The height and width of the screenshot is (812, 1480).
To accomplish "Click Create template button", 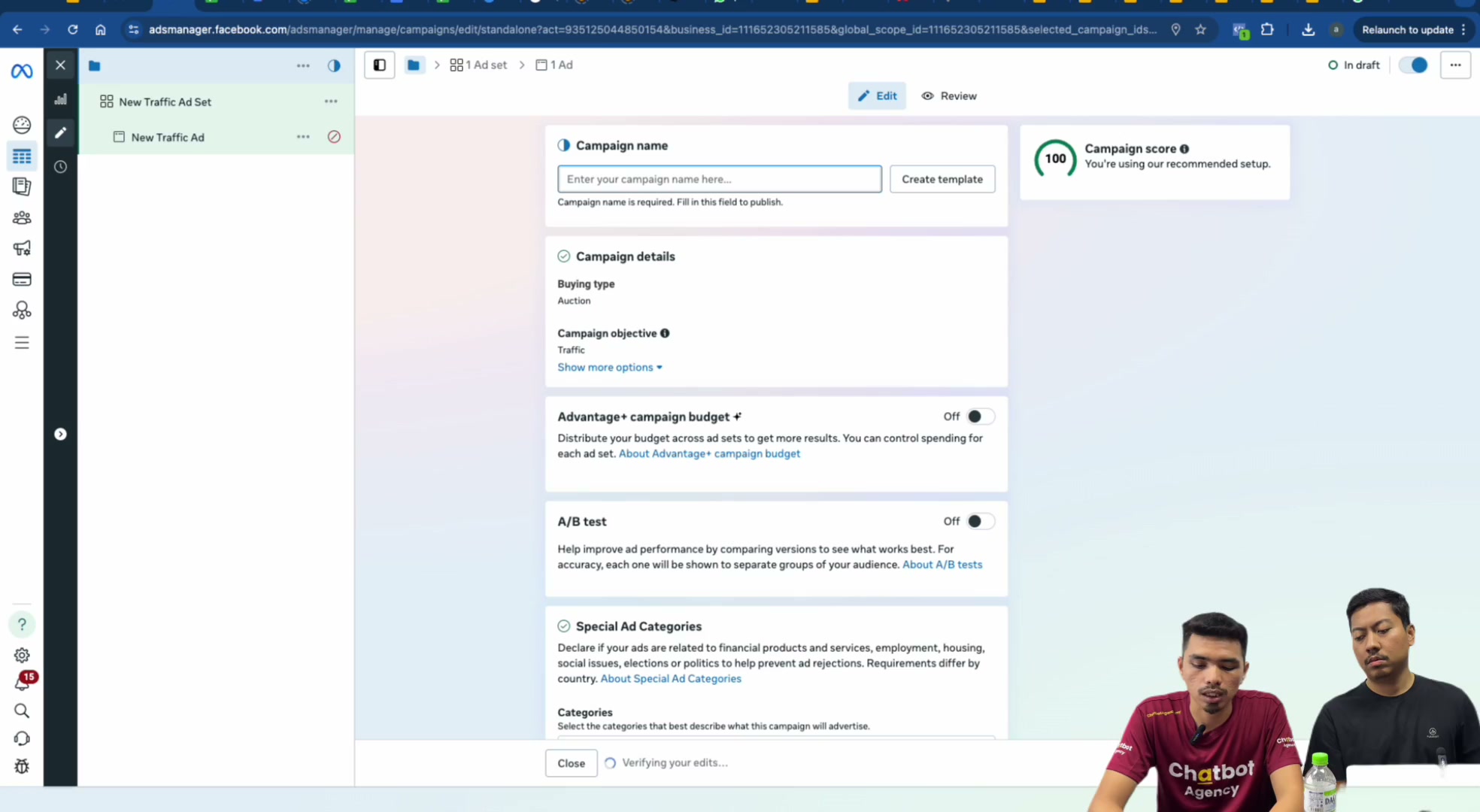I will pyautogui.click(x=942, y=180).
